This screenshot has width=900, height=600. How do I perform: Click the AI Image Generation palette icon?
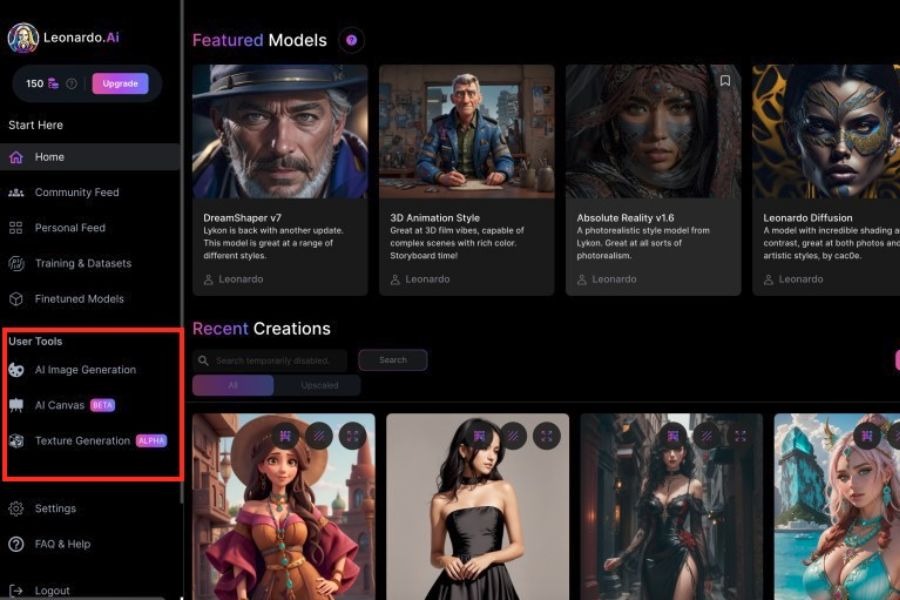point(16,370)
